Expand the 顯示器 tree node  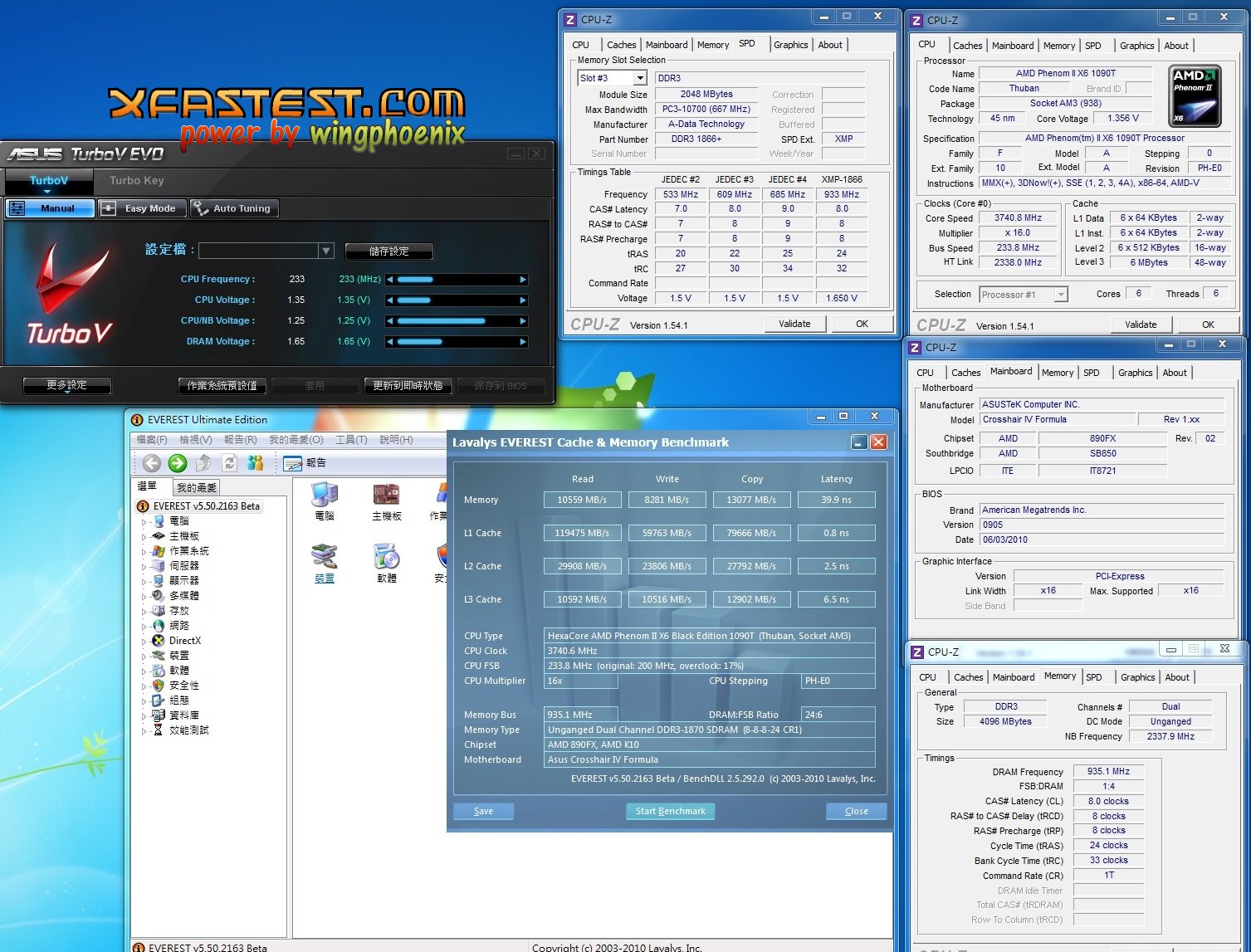(x=144, y=582)
